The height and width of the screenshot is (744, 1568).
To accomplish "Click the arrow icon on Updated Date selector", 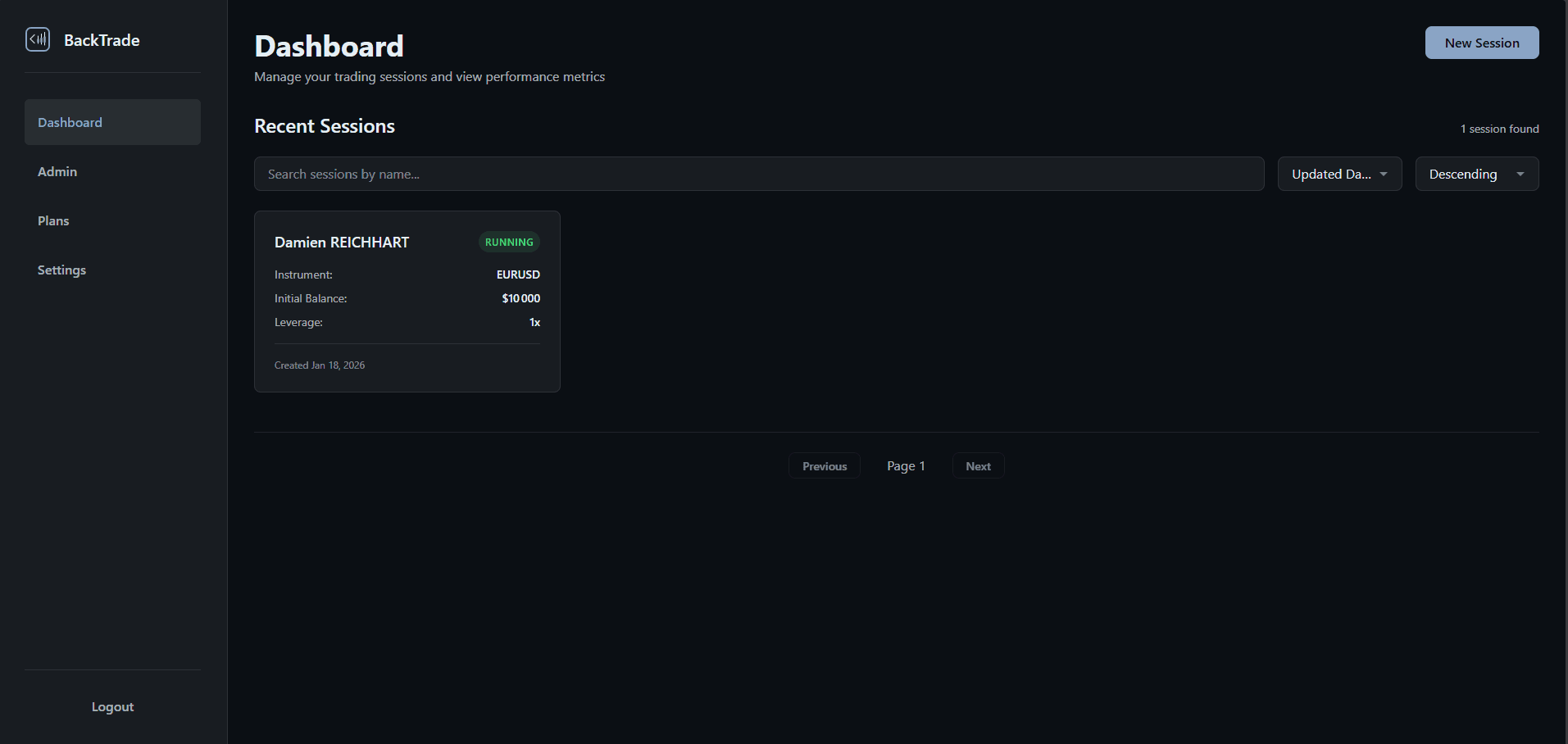I will pyautogui.click(x=1384, y=174).
